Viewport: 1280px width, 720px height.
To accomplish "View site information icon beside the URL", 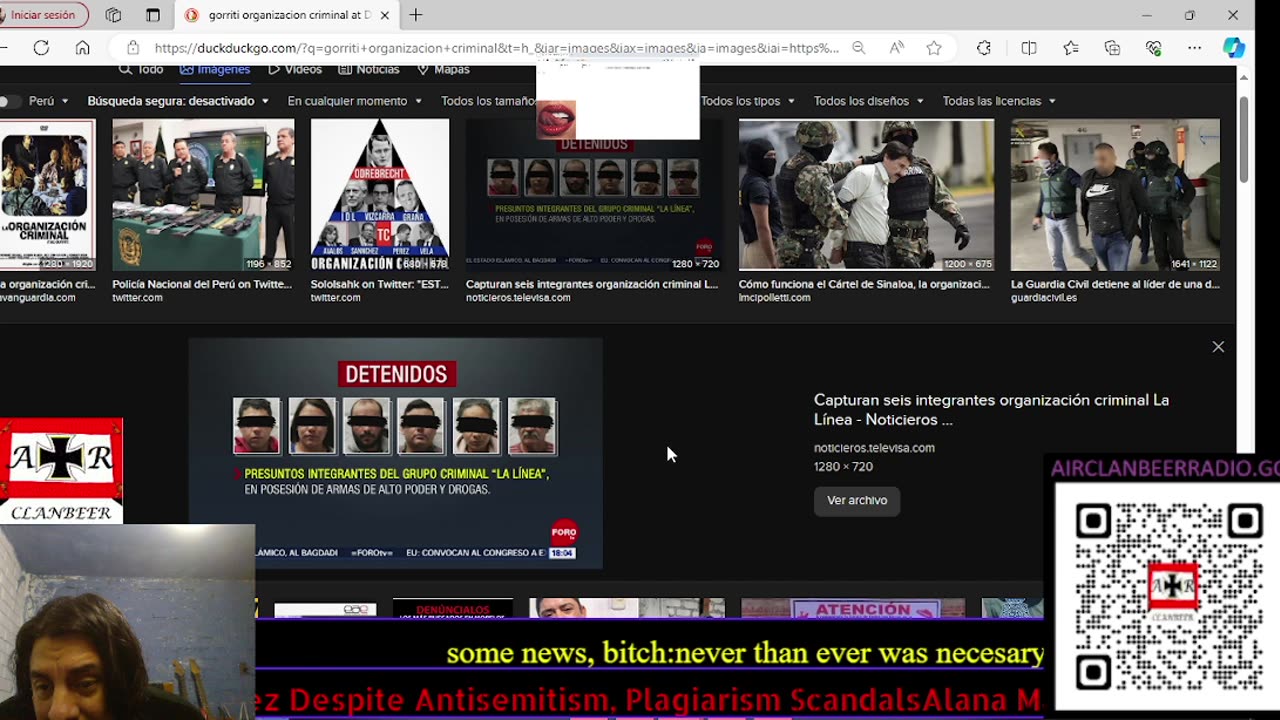I will point(132,48).
